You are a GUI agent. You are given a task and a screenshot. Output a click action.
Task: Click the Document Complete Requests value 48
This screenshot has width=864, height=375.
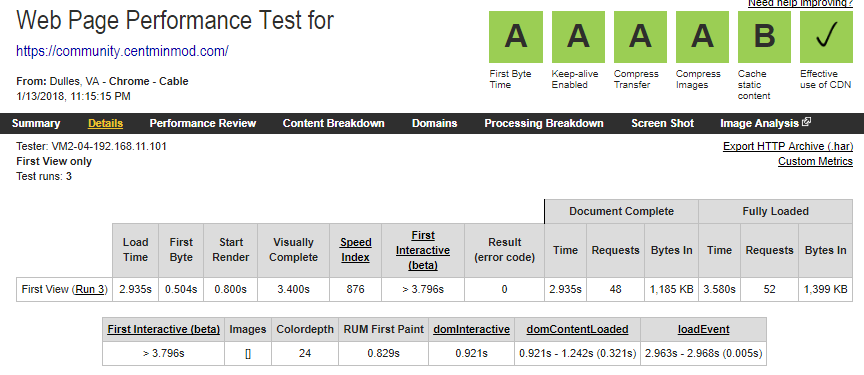point(615,289)
